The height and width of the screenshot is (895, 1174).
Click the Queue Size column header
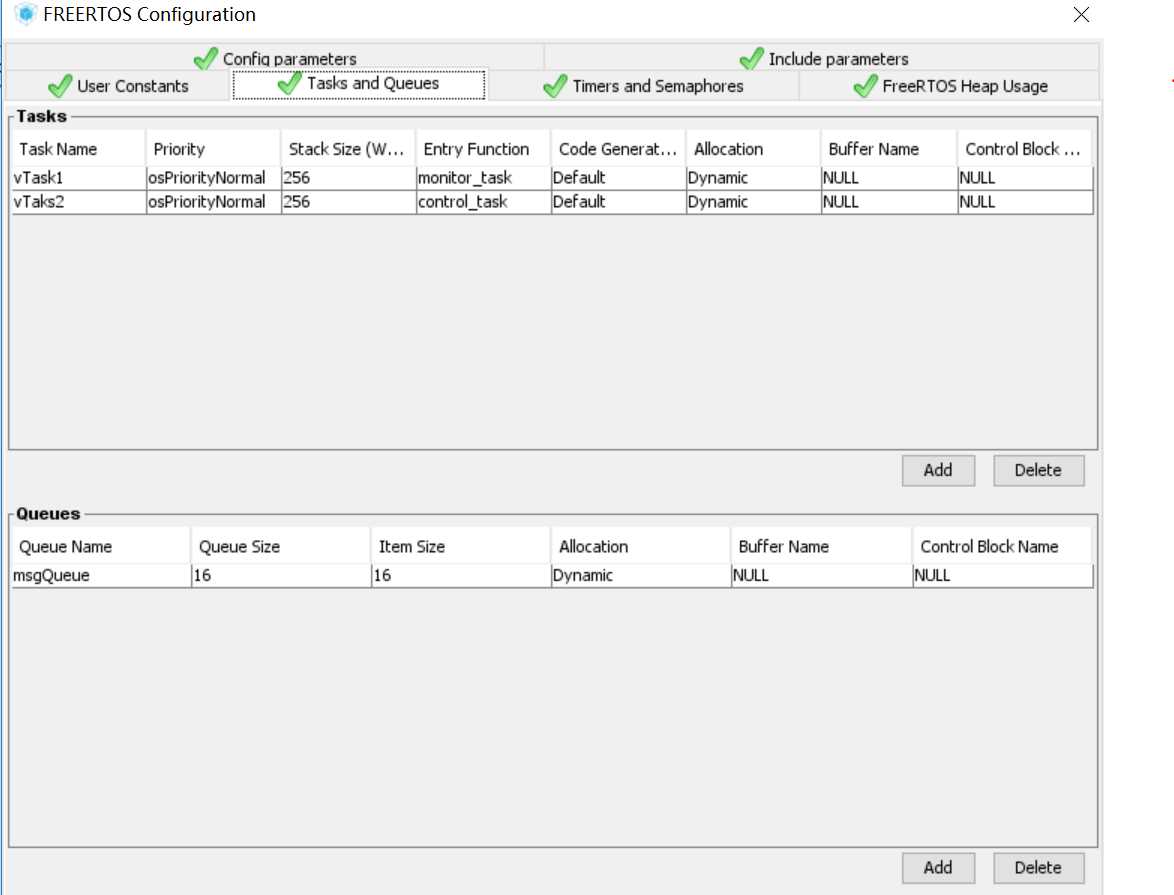click(x=281, y=547)
